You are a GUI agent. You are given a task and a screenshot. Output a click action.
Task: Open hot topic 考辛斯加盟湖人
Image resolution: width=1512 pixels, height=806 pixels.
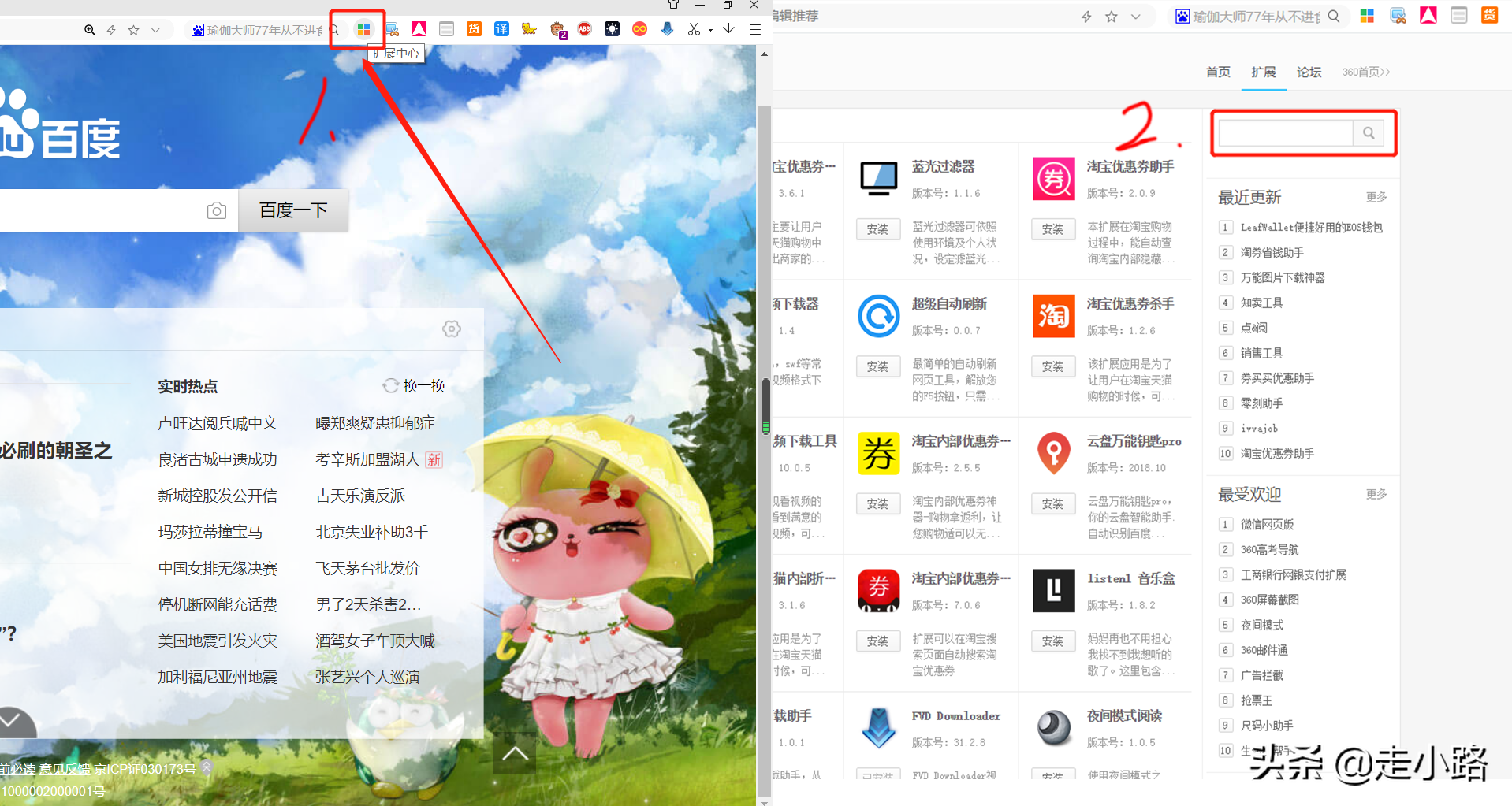coord(367,459)
